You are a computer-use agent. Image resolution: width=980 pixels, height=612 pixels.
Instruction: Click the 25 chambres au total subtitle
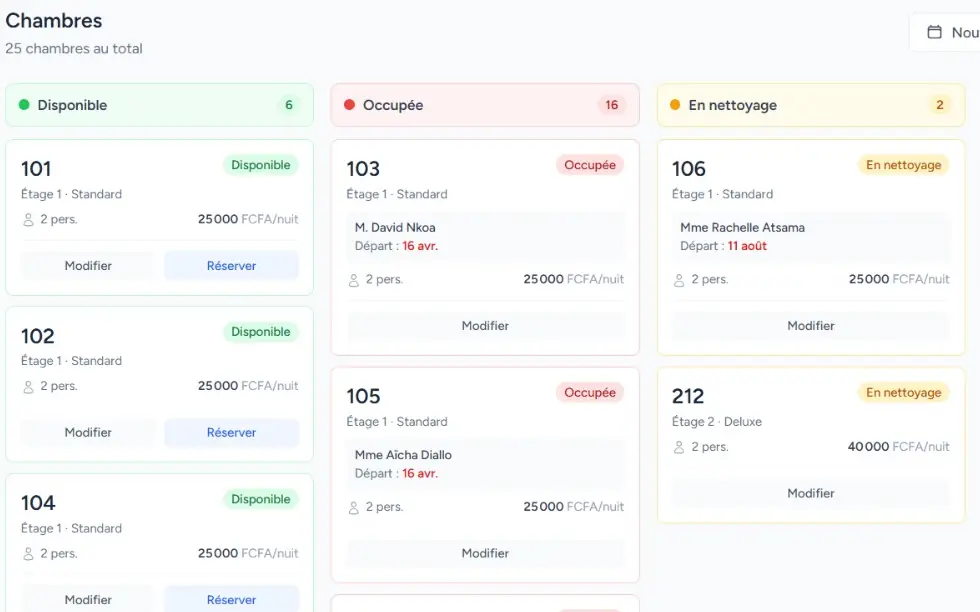pos(74,49)
